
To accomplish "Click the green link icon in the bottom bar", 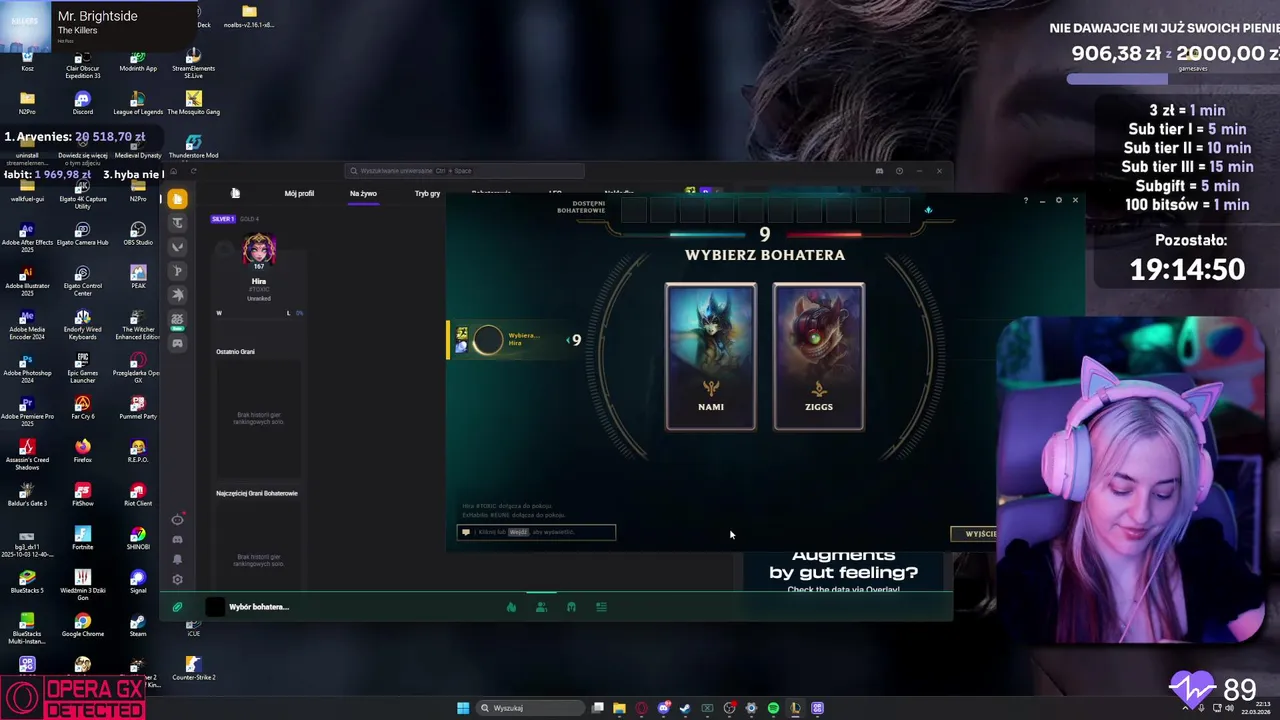I will pyautogui.click(x=177, y=607).
